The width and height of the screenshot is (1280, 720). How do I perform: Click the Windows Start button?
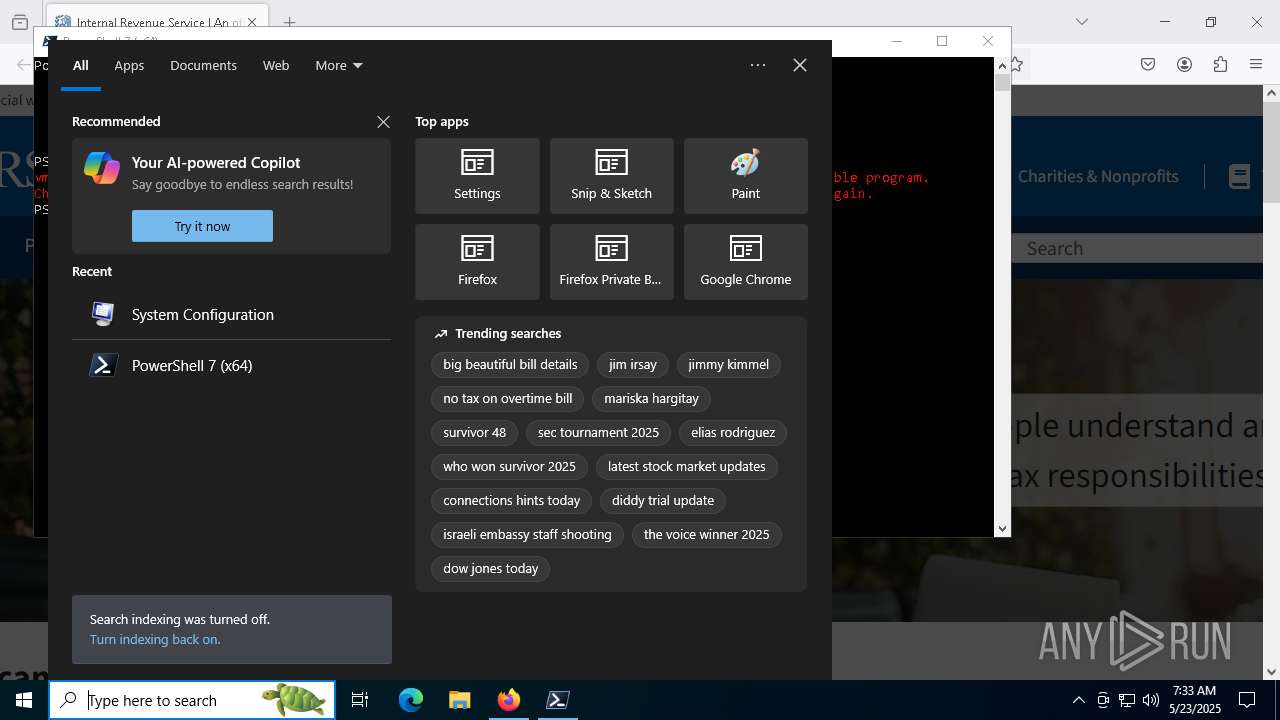click(x=24, y=700)
